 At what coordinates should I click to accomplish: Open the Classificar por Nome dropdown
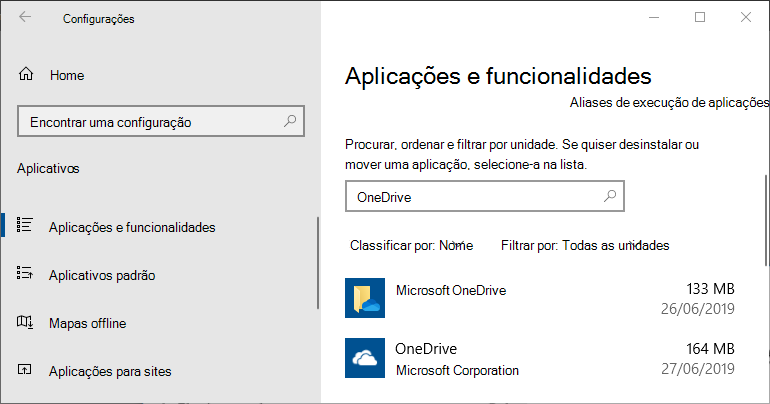pos(412,245)
